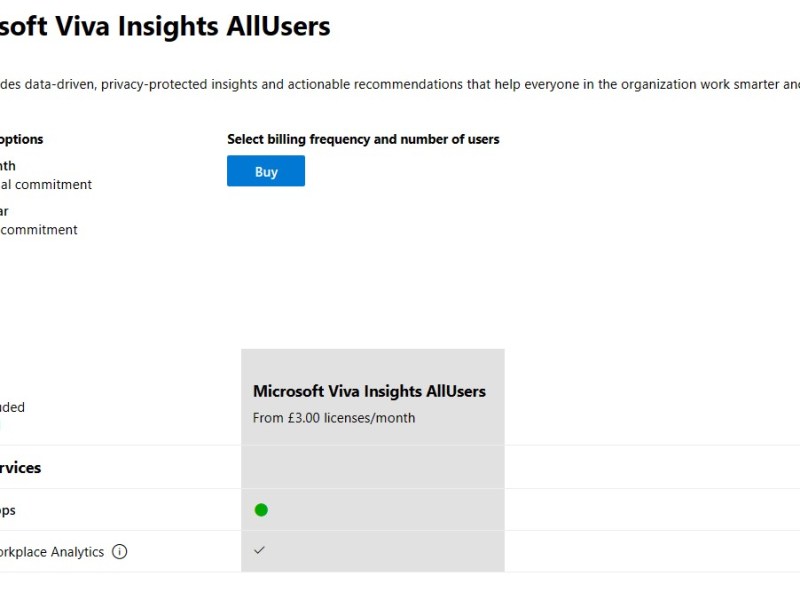The height and width of the screenshot is (600, 800).
Task: Click the checkmark beside Workplace Analytics
Action: (260, 551)
